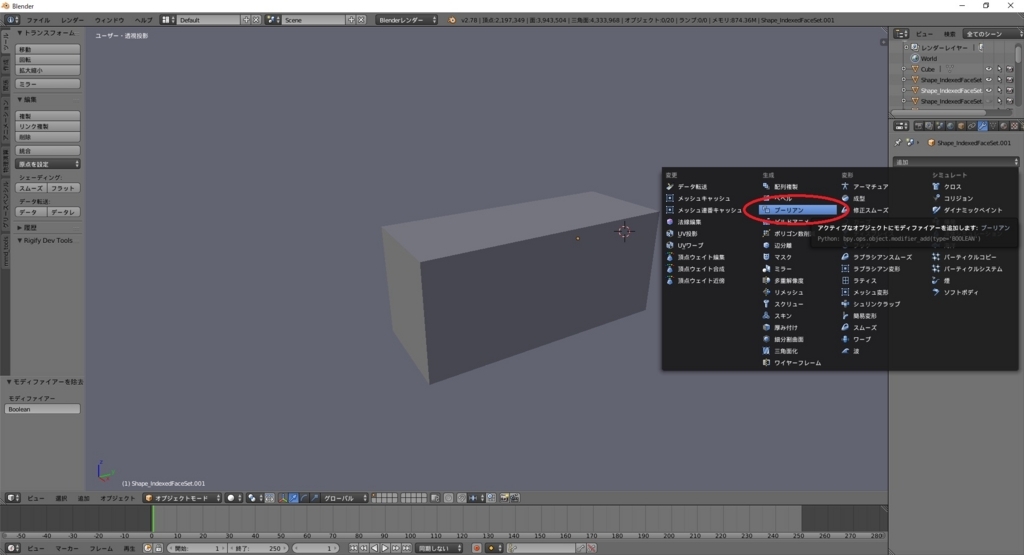Screen dimensions: 1024x555
Task: Click the 統合 Join button
Action: click(x=48, y=151)
